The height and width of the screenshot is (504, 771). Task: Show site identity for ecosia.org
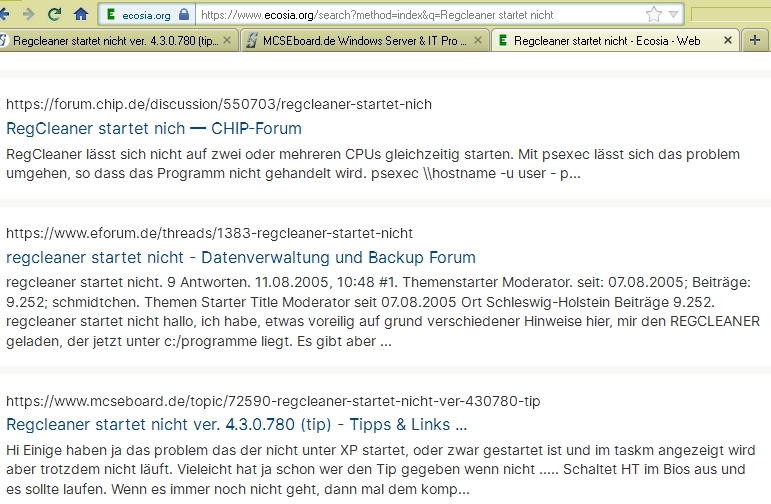146,15
